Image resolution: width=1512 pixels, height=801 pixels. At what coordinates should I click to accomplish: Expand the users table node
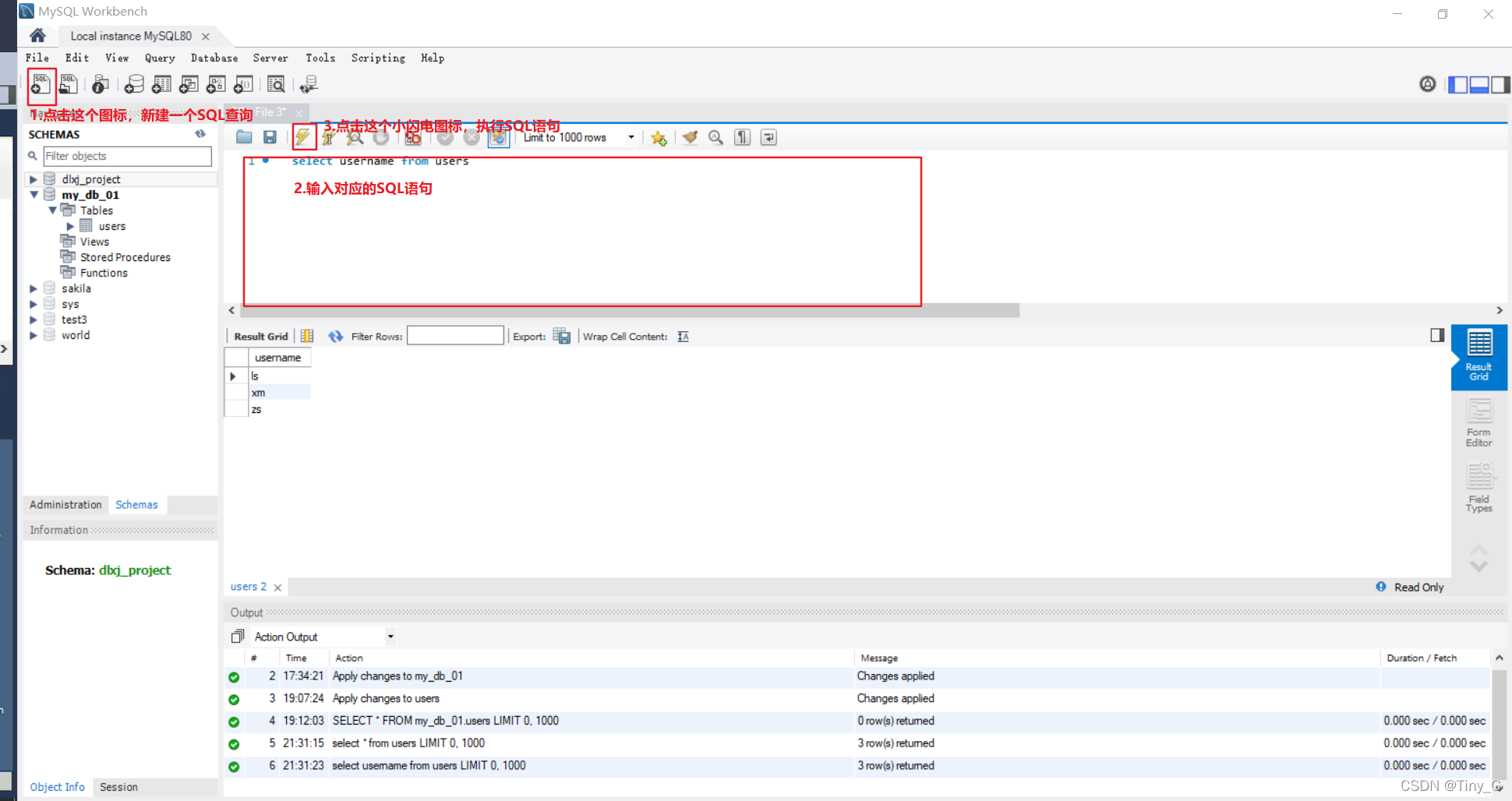(x=70, y=226)
